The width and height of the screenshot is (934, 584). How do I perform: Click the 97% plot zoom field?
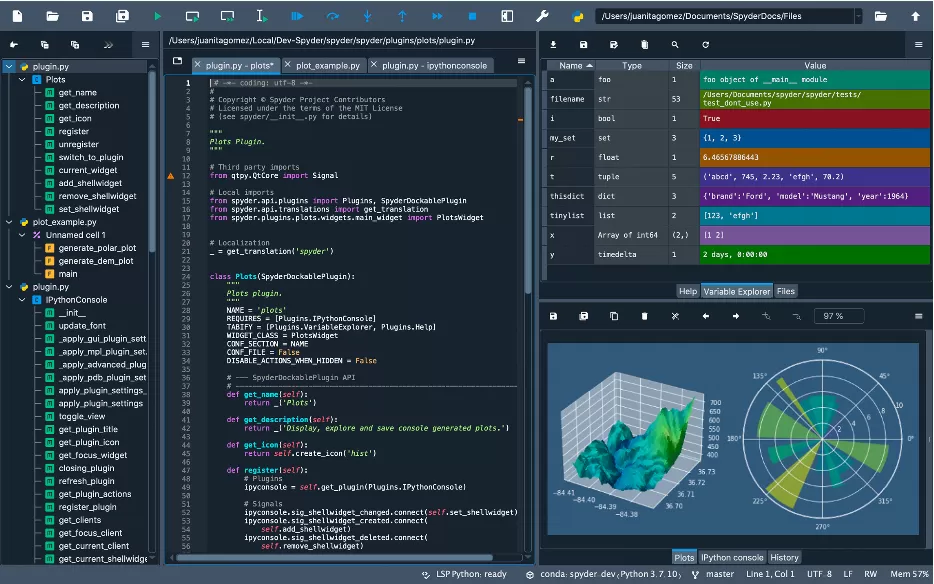coord(838,316)
